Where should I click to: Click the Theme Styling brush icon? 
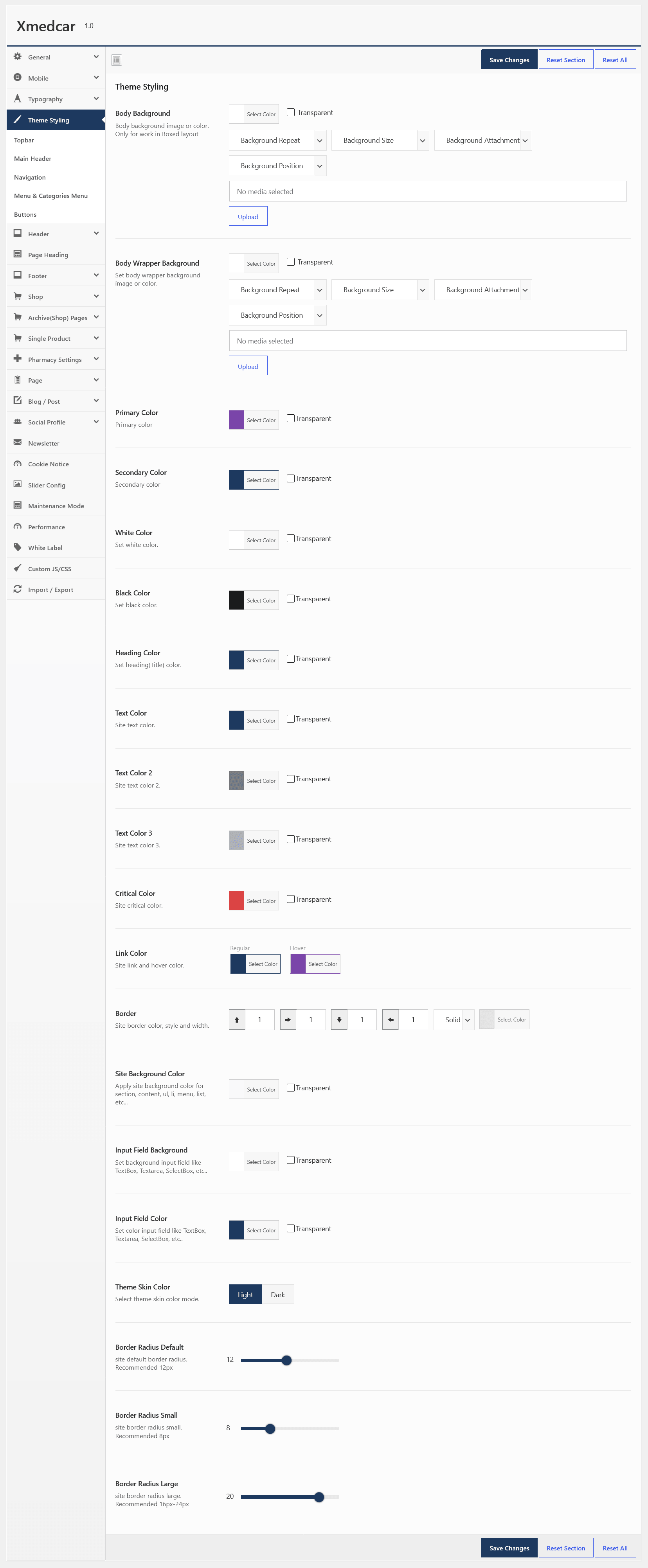[x=18, y=119]
